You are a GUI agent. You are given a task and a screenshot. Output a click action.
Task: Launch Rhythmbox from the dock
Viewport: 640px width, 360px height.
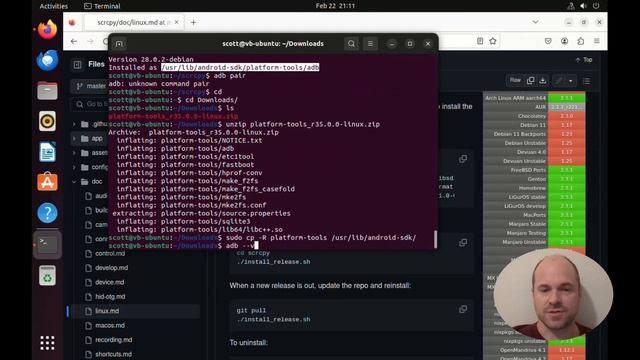(x=47, y=121)
